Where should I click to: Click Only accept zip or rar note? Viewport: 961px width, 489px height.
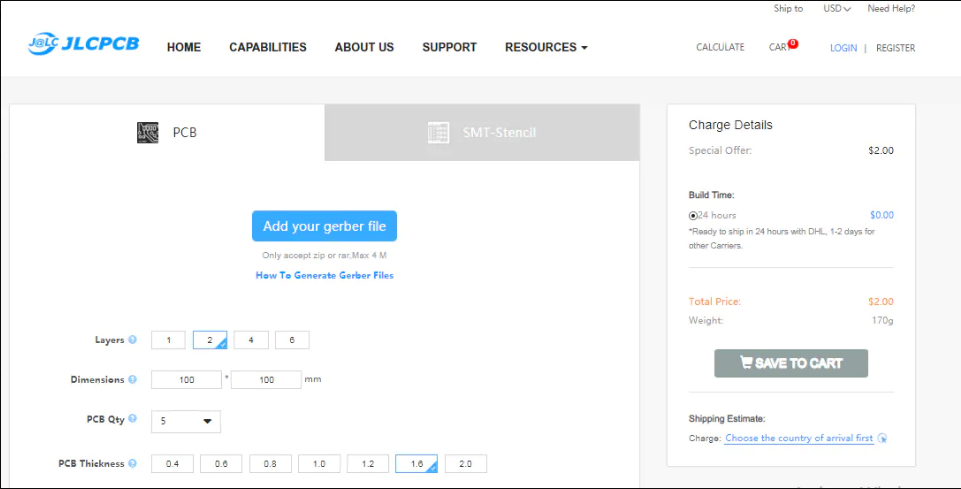(x=324, y=256)
